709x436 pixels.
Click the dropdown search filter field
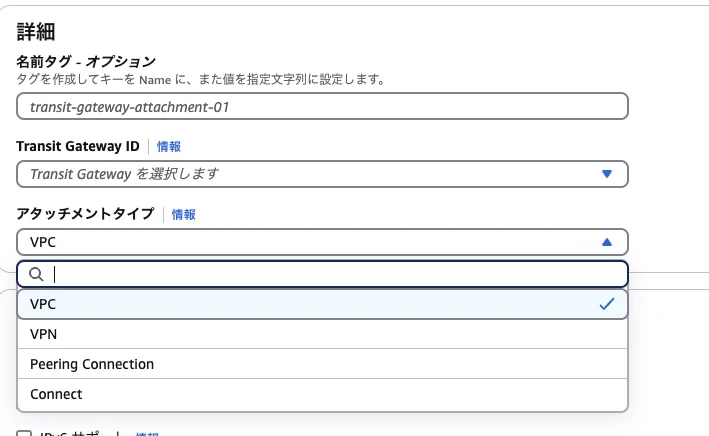(x=322, y=274)
